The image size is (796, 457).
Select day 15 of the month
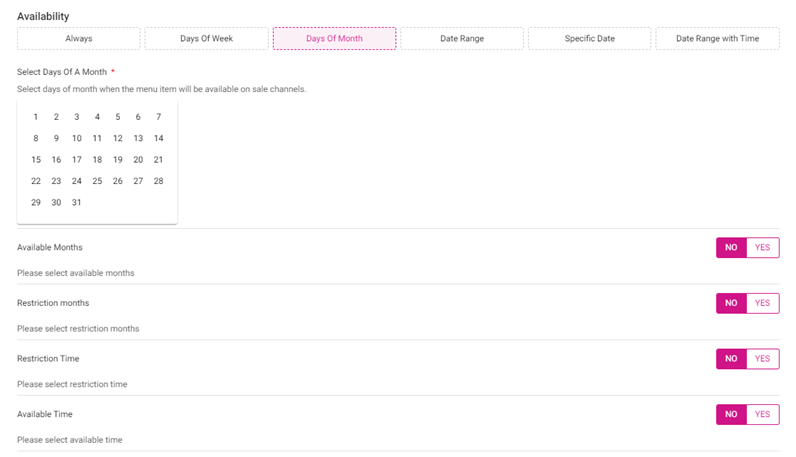click(x=36, y=160)
